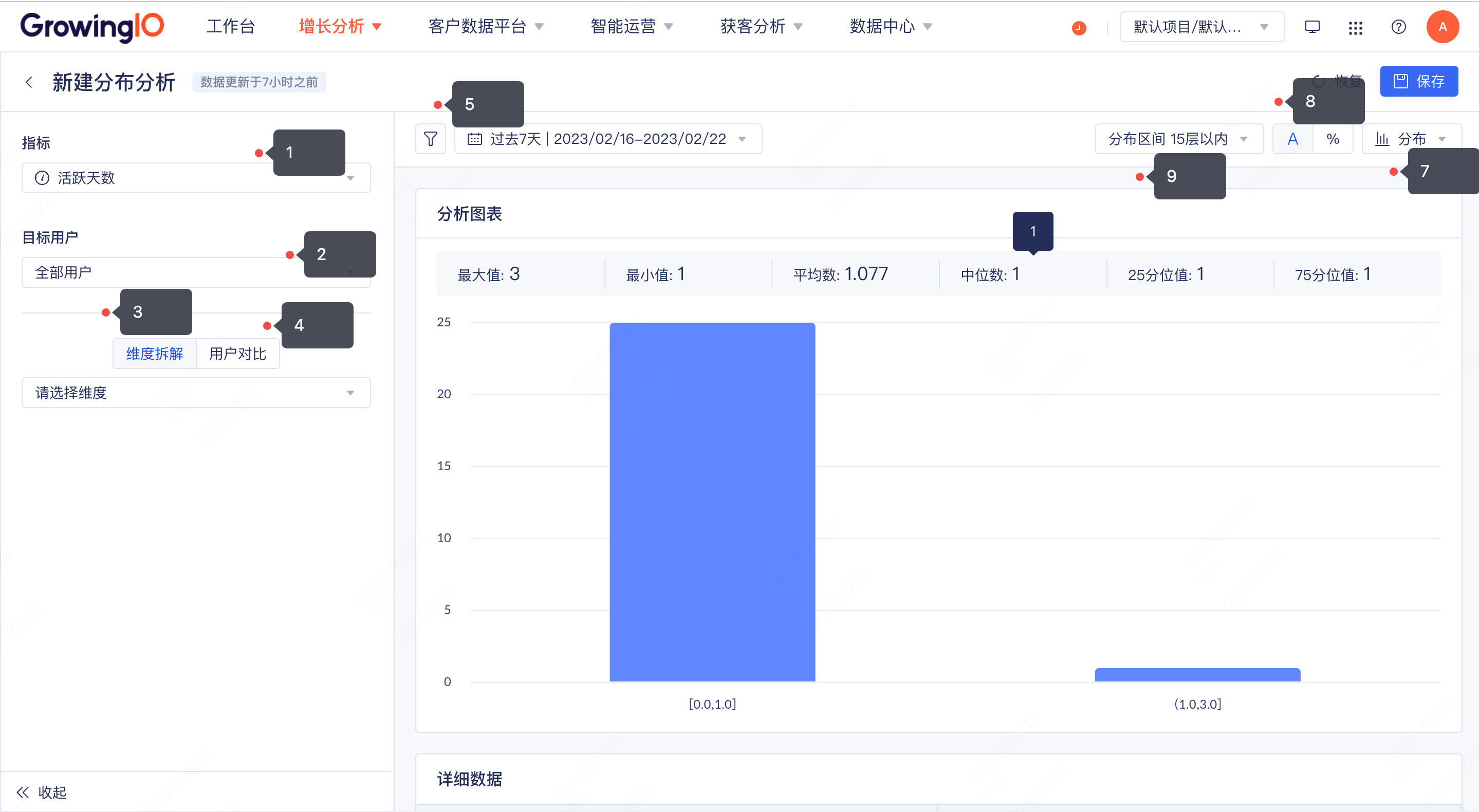Open the help question mark icon
The width and height of the screenshot is (1479, 812).
(x=1399, y=27)
